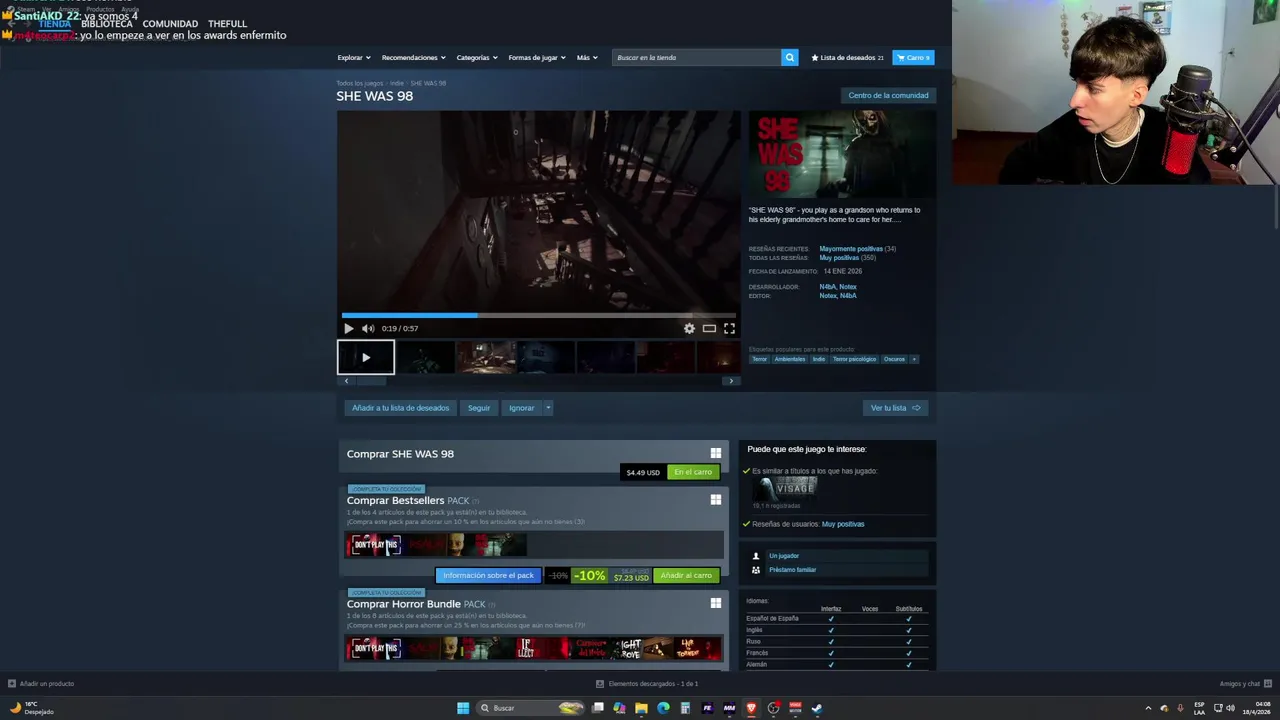Image resolution: width=1280 pixels, height=720 pixels.
Task: Open Información sobre el pack for Bestsellers
Action: 488,576
